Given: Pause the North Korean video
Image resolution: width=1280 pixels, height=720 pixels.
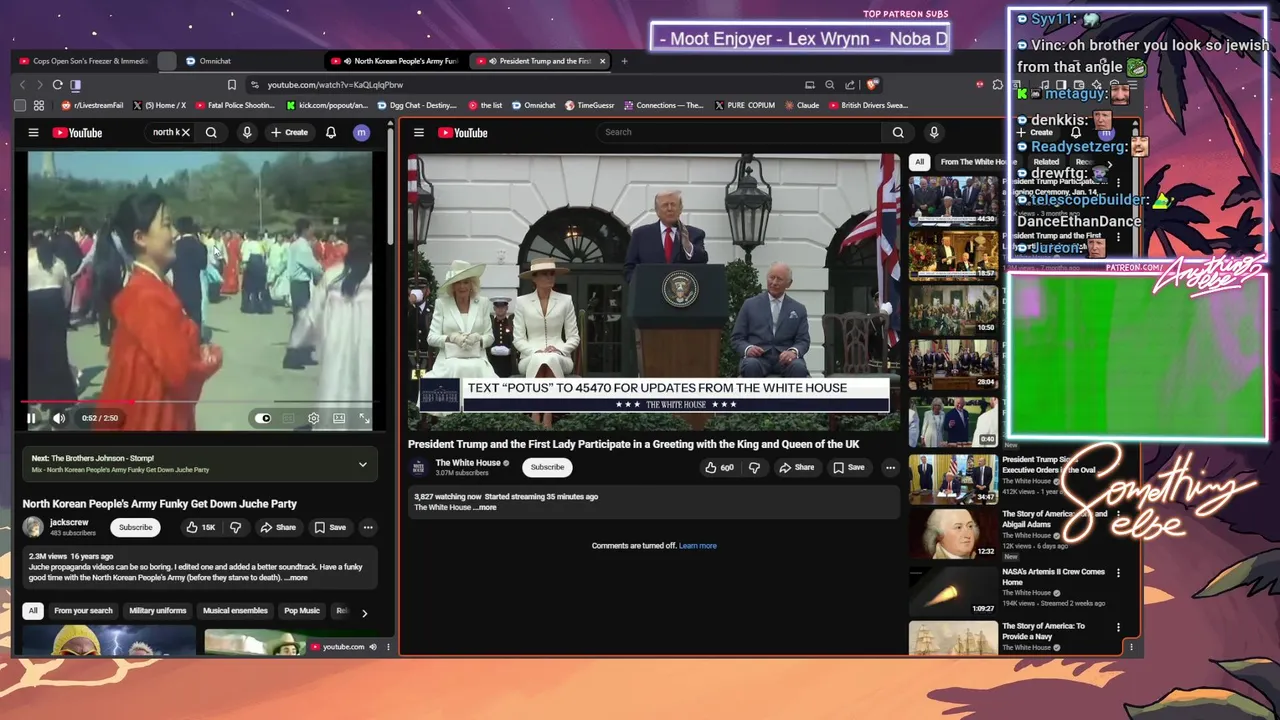Looking at the screenshot, I should point(31,418).
